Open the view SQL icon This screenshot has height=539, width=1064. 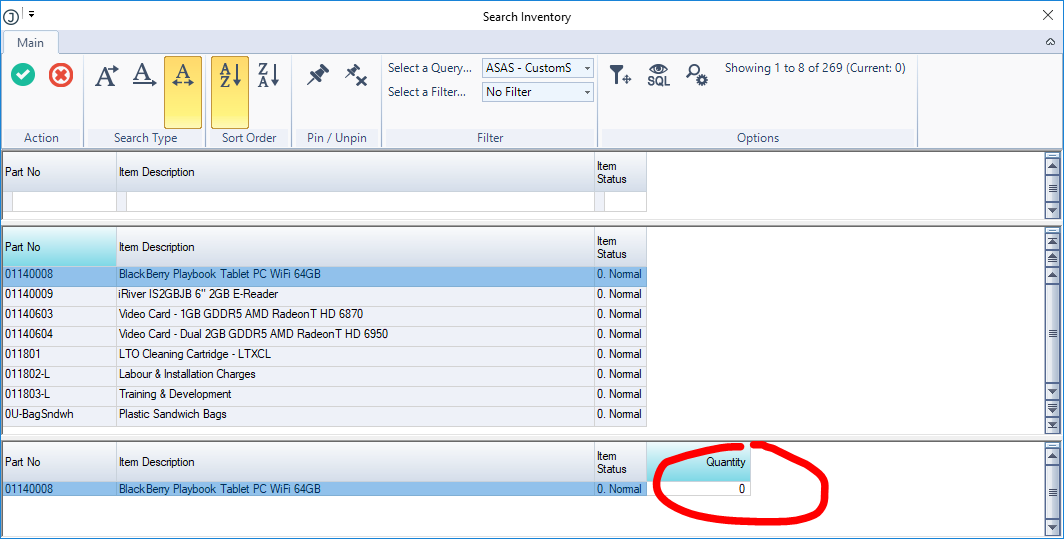coord(658,74)
